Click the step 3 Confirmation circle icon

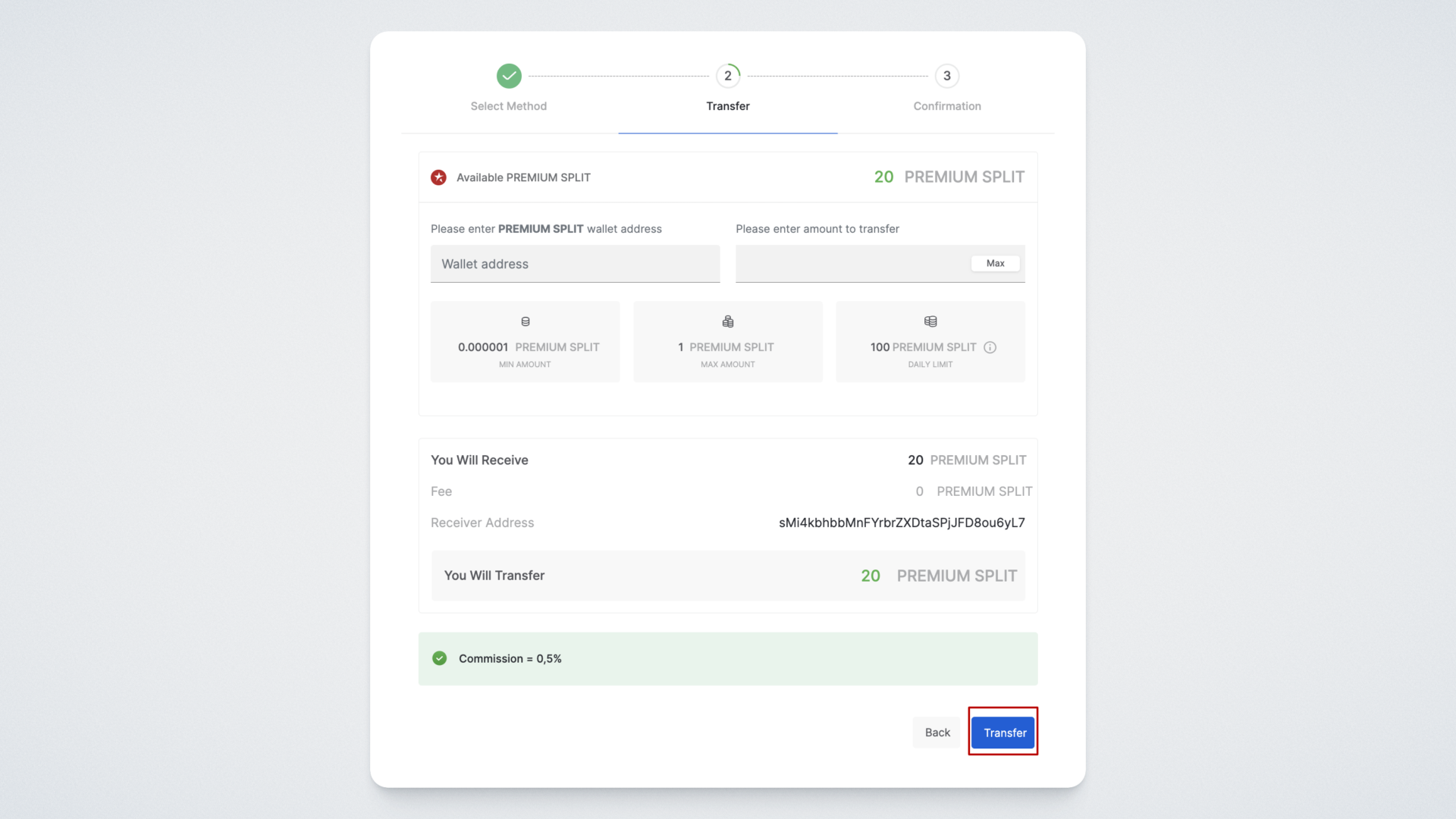pos(946,76)
